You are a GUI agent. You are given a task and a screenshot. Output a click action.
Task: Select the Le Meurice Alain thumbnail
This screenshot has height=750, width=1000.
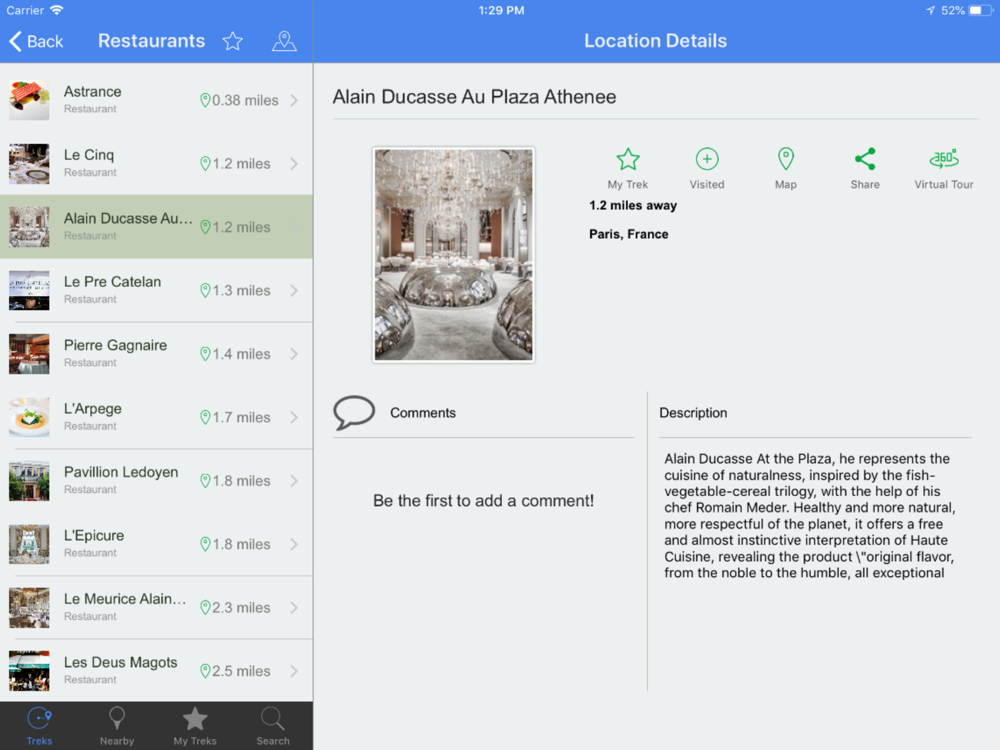tap(29, 608)
